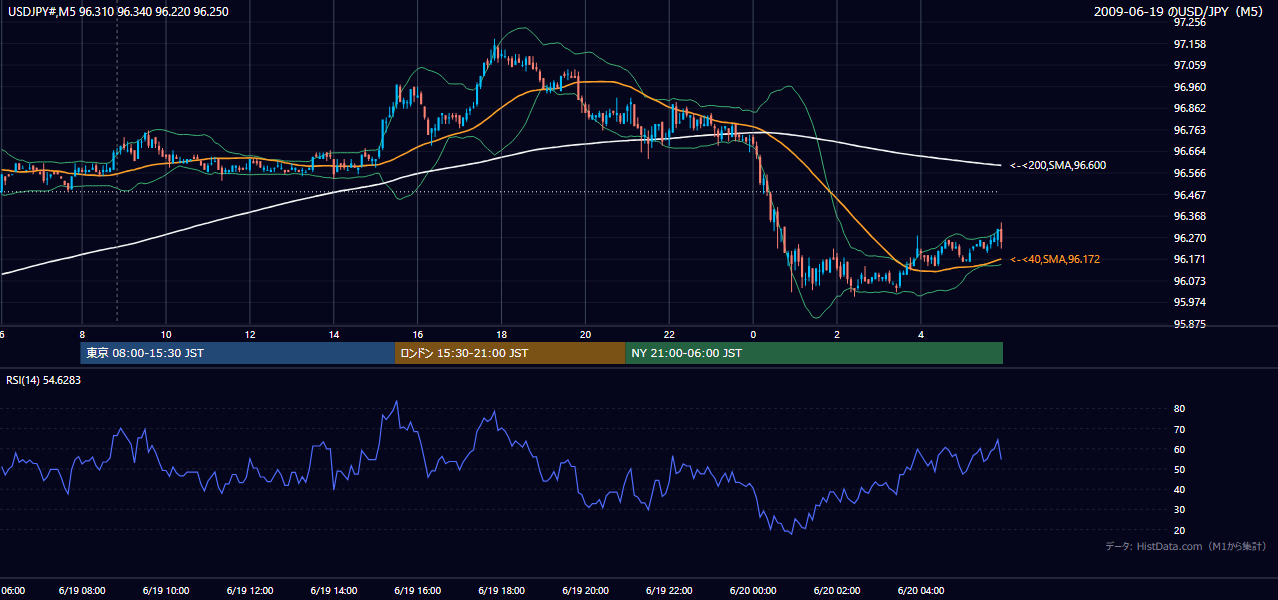This screenshot has width=1278, height=600.
Task: Click the 40 SMA 96.172 label
Action: tap(1054, 259)
